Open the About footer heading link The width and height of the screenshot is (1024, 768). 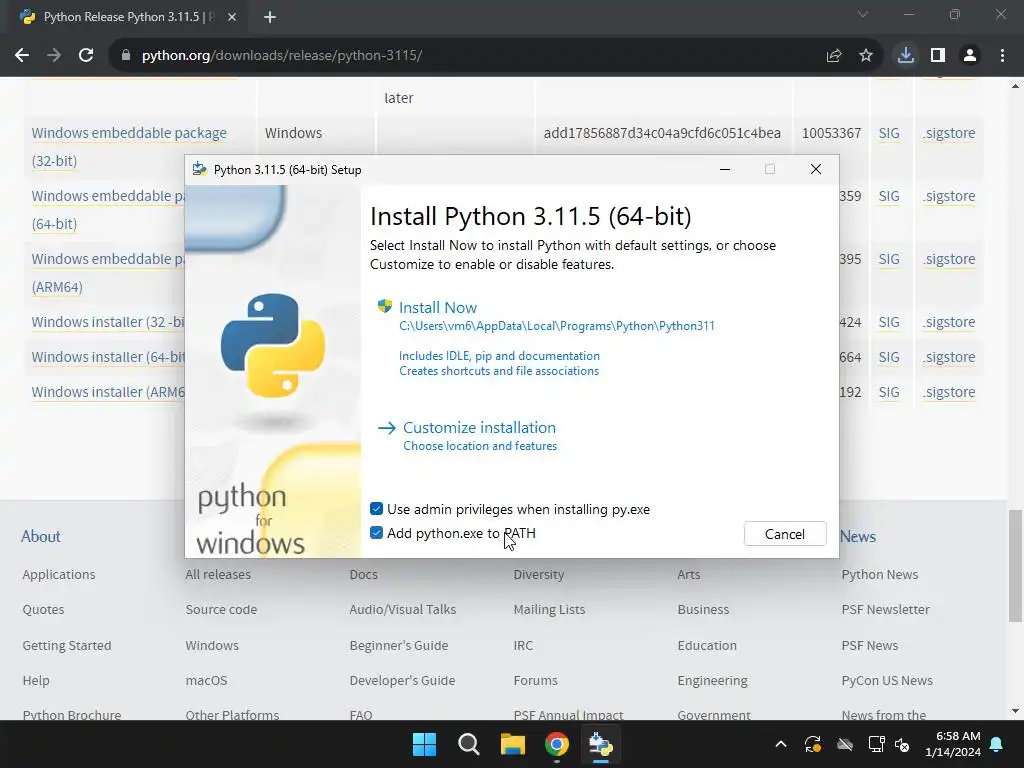tap(40, 536)
